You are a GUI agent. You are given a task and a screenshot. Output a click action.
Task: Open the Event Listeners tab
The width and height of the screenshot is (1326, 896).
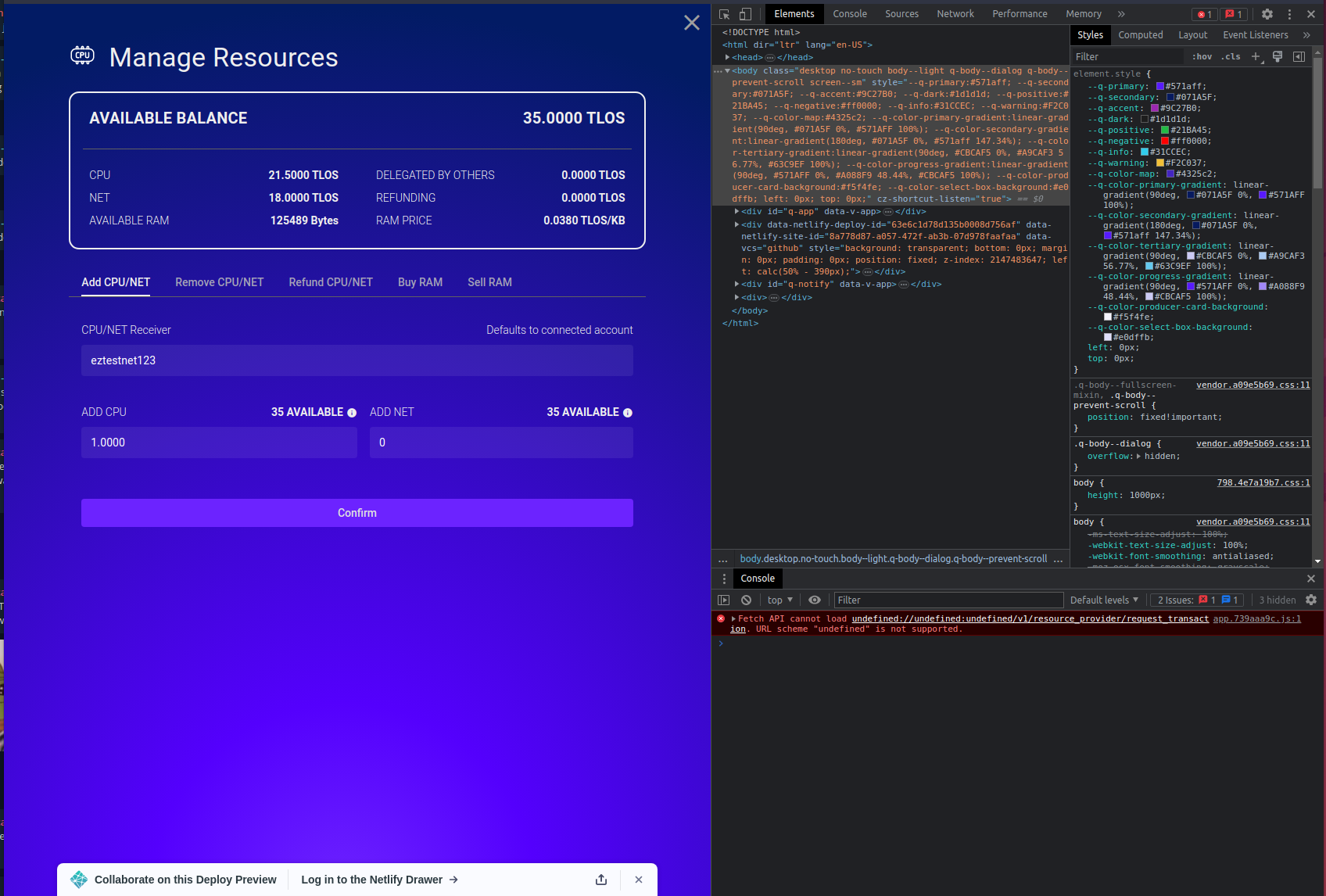(x=1255, y=35)
